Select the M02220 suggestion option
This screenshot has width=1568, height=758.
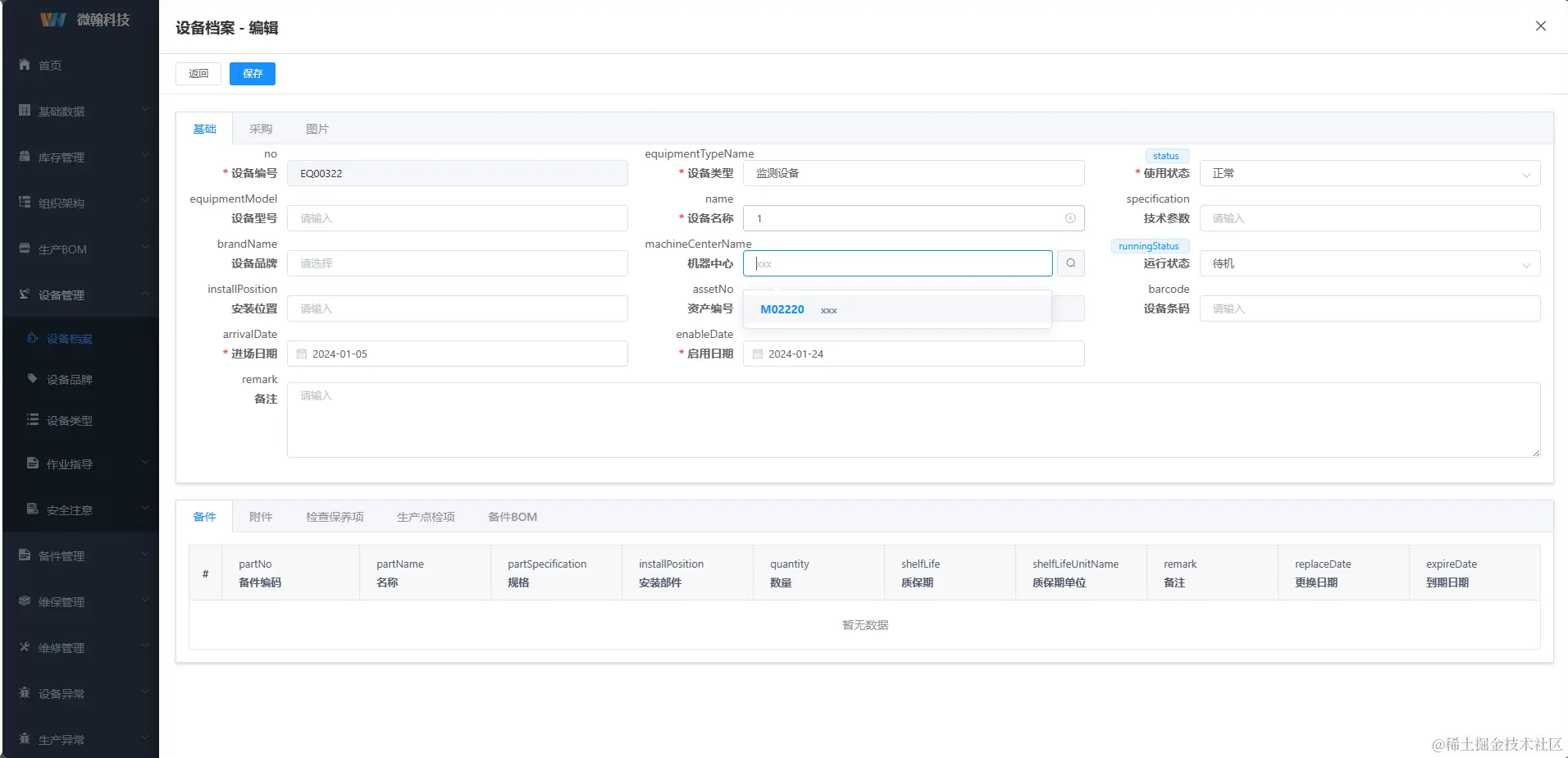(x=897, y=309)
